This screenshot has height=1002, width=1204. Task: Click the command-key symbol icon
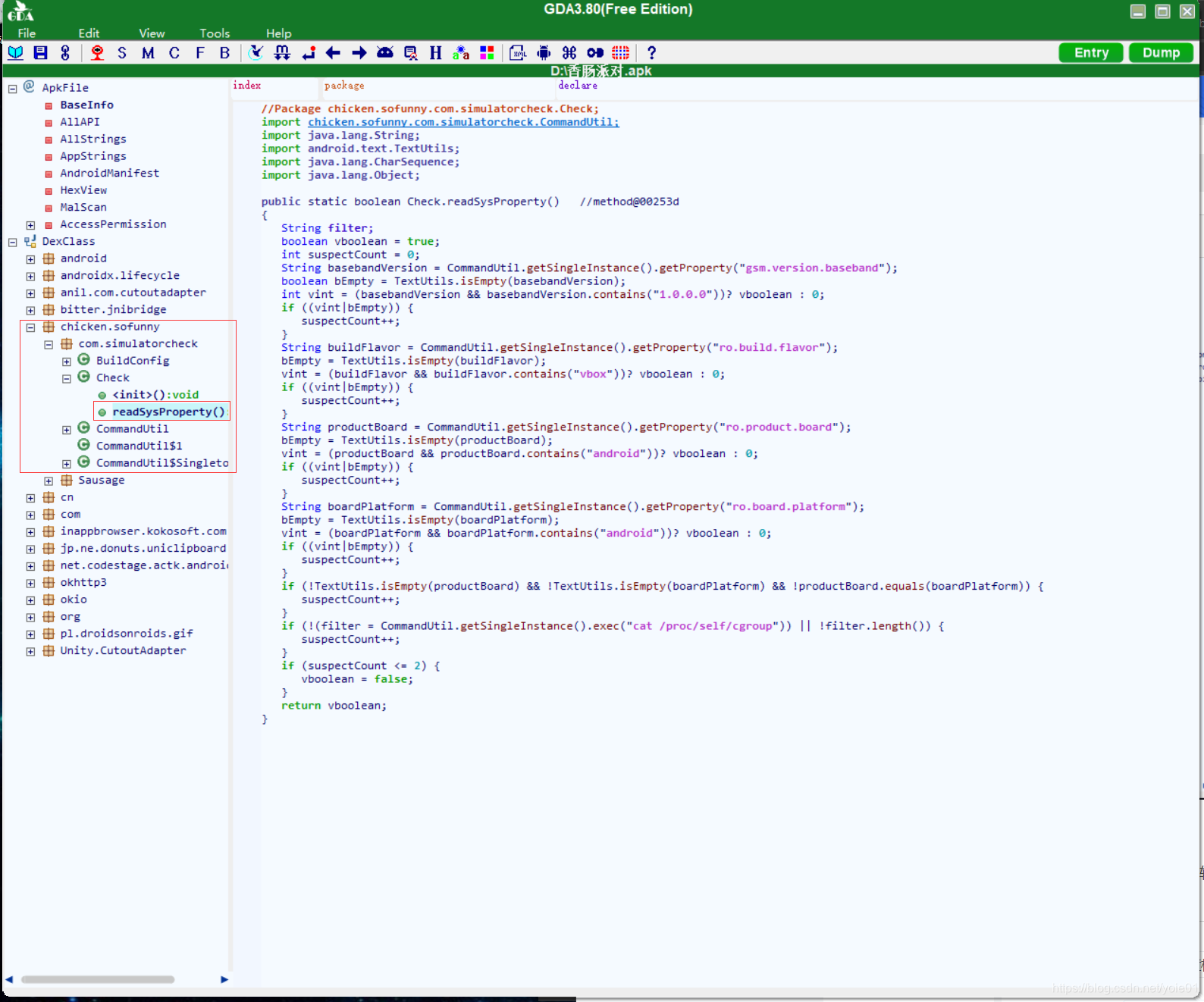(x=569, y=53)
